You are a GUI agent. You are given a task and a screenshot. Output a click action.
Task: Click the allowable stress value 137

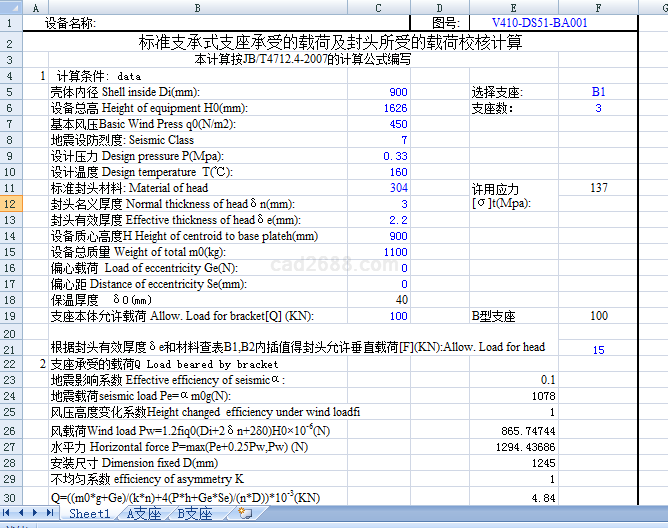tap(598, 188)
